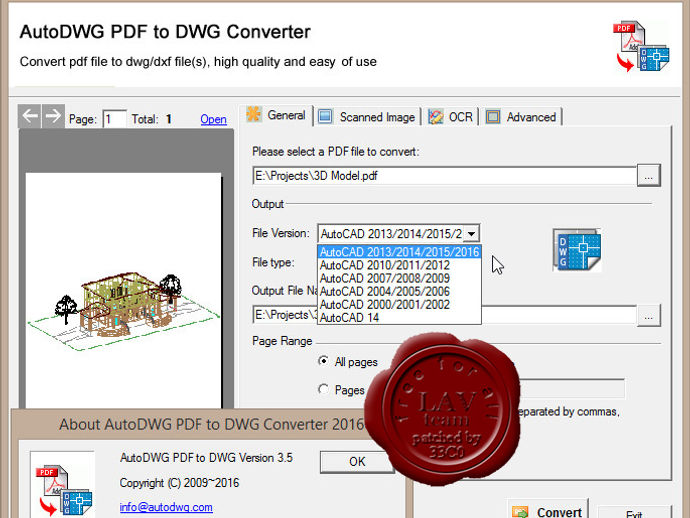
Task: Click the PDF file path field
Action: [x=444, y=176]
